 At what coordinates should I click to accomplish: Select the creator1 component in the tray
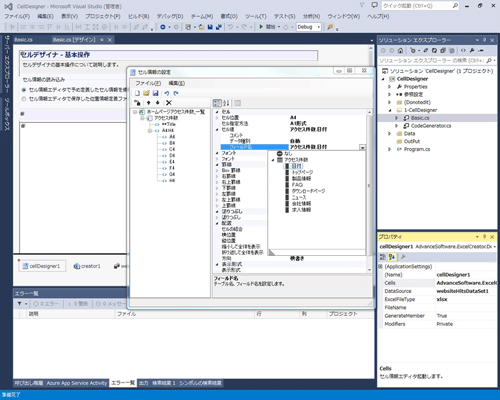[x=87, y=266]
